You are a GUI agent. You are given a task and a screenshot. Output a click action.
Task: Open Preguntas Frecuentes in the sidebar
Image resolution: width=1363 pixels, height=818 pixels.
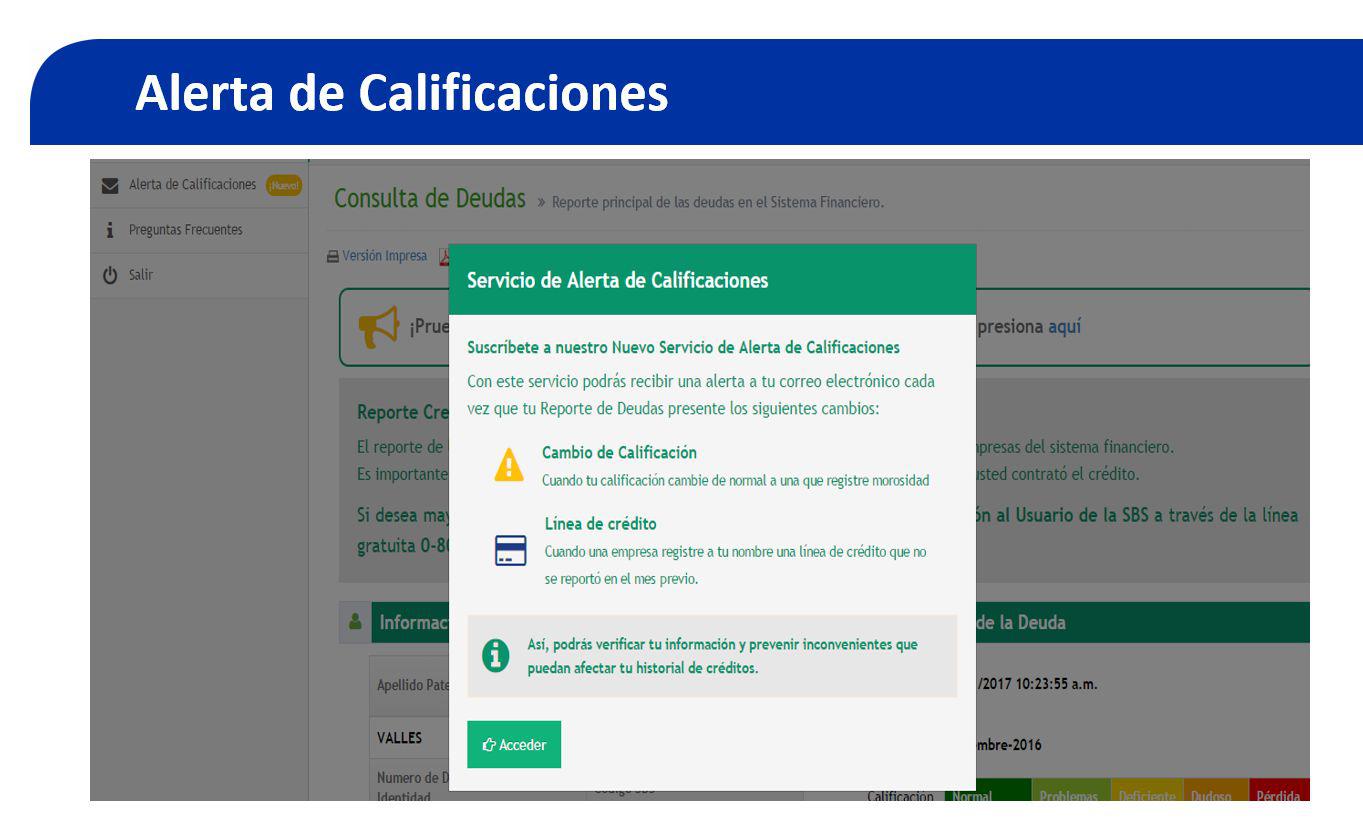point(185,230)
